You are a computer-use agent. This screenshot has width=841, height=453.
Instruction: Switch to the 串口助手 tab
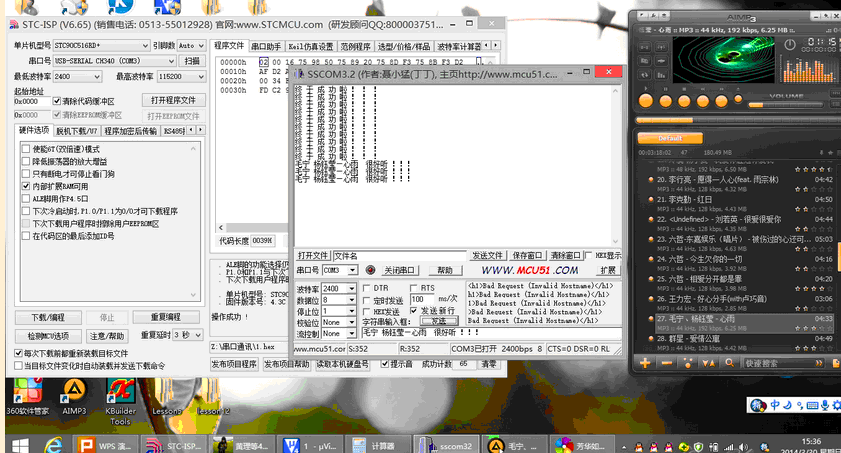(x=266, y=46)
